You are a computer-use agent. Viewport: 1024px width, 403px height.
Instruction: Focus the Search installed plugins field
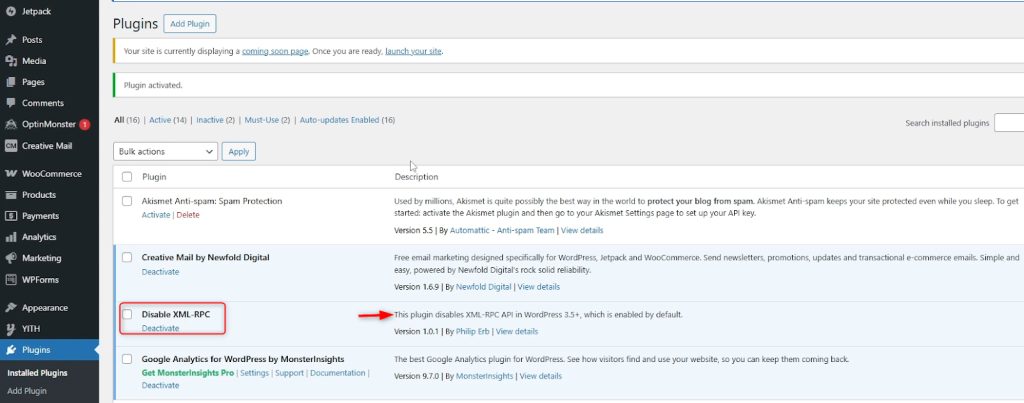tap(1009, 123)
